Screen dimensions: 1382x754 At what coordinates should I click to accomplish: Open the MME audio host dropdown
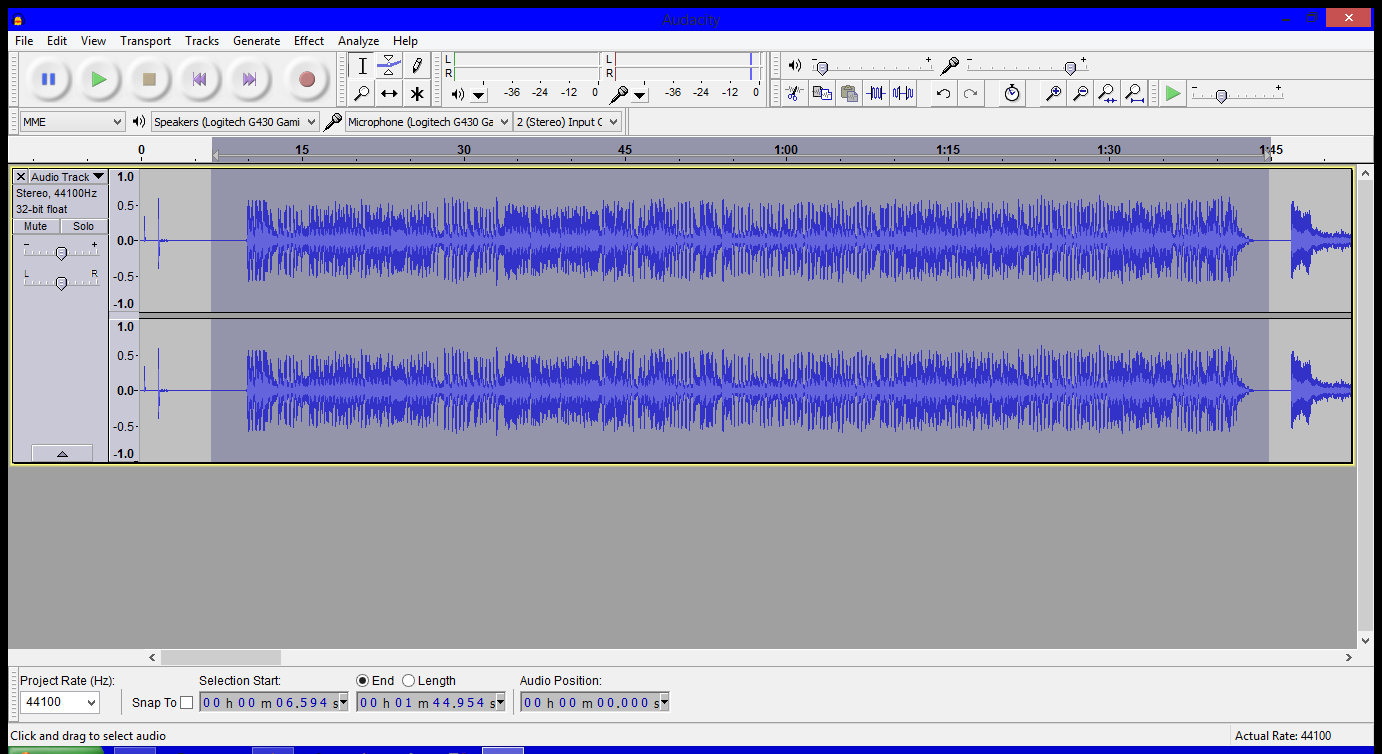(72, 121)
